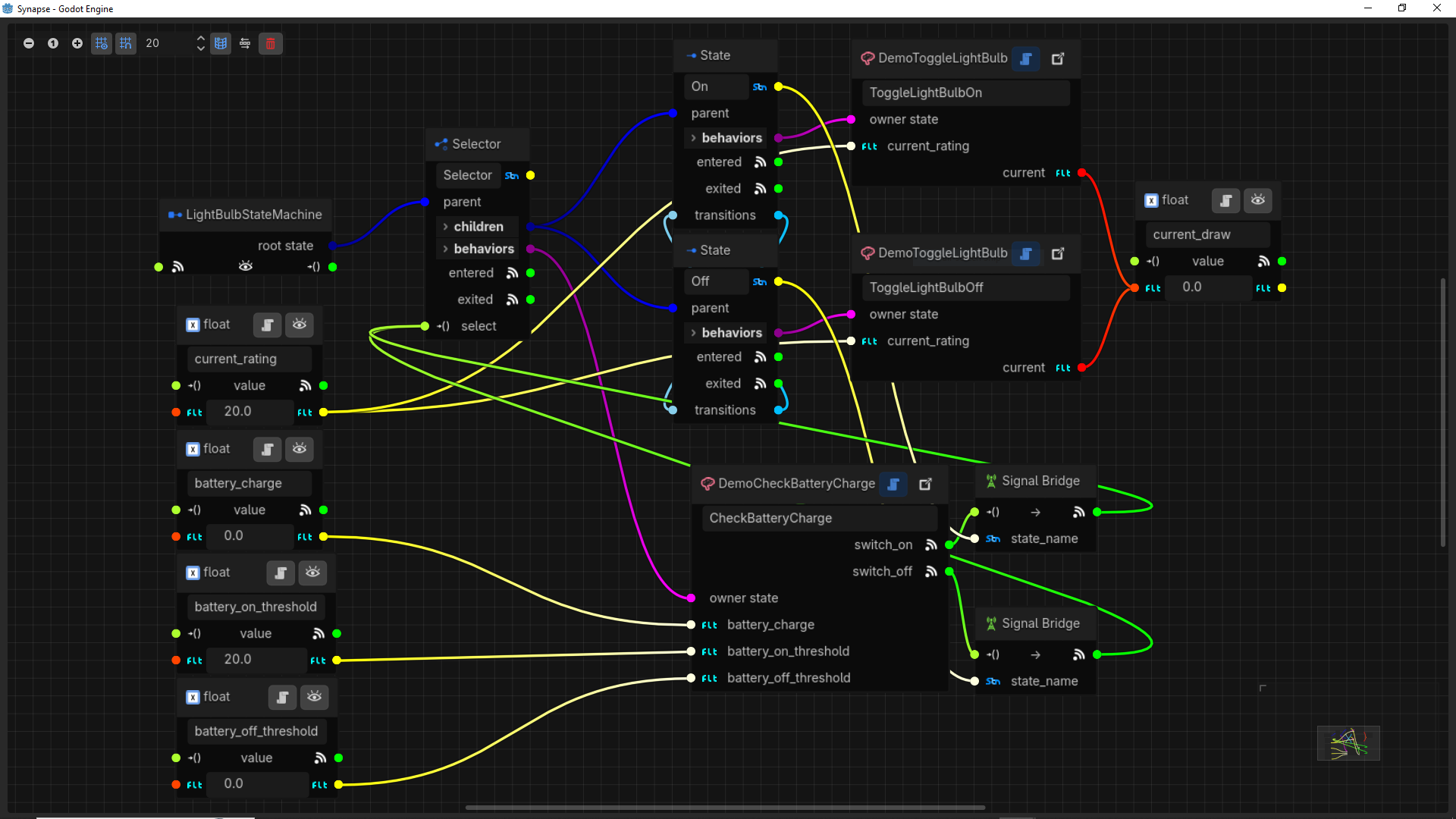Screen dimensions: 1456x819
Task: Zoom out the graph view
Action: 29,43
